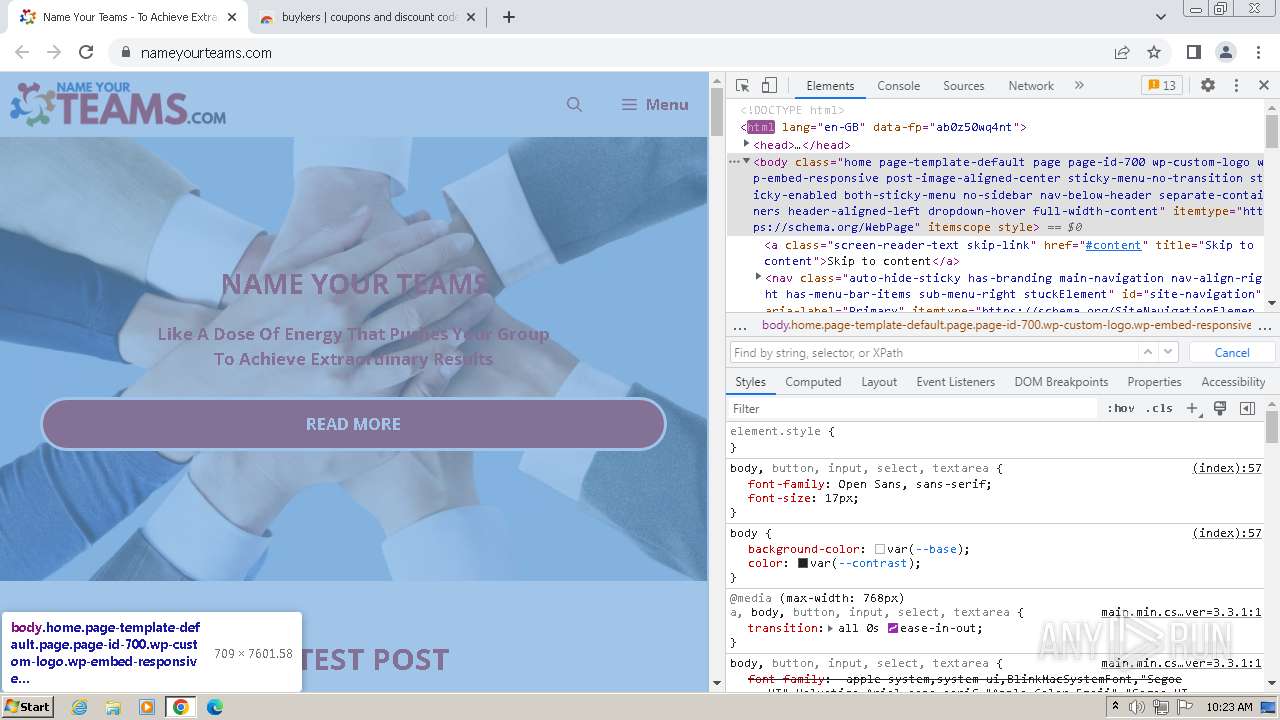
Task: Click the Name Your Teams site logo
Action: pyautogui.click(x=118, y=104)
